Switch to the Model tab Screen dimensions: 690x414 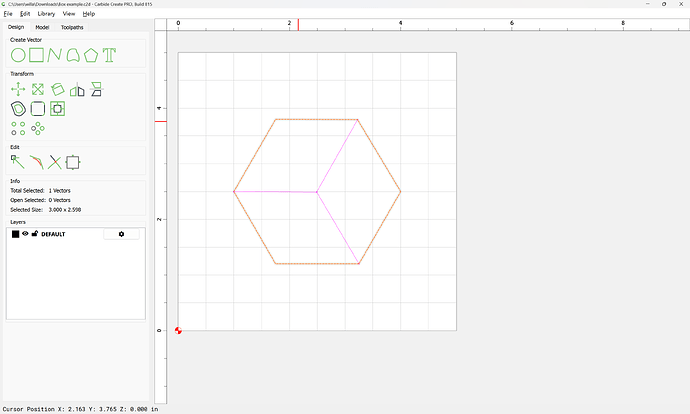pos(42,27)
